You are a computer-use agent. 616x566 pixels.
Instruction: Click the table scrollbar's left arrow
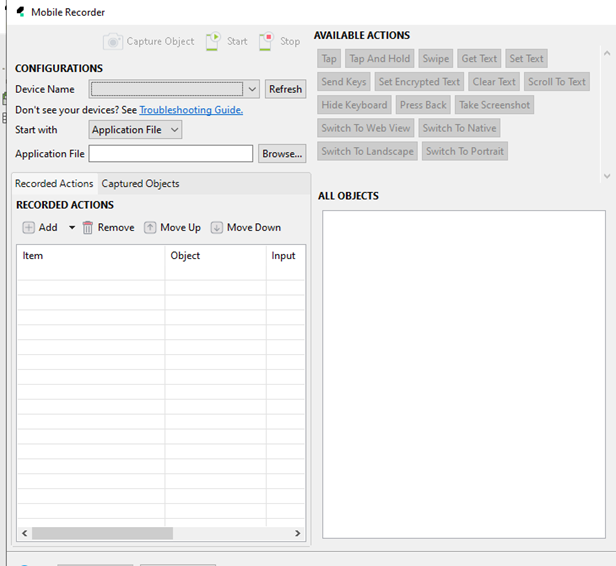(24, 533)
